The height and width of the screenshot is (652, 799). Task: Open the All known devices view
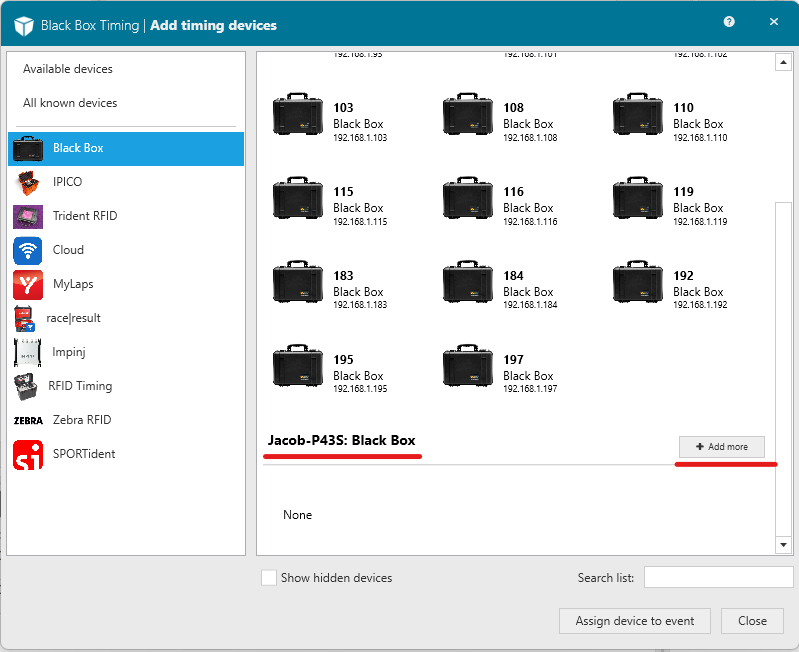click(70, 103)
